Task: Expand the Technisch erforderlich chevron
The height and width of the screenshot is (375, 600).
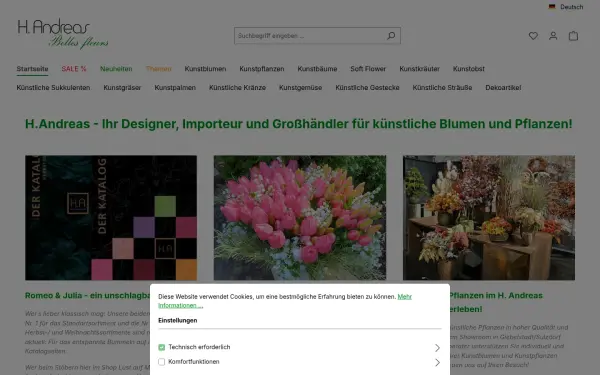Action: click(437, 348)
